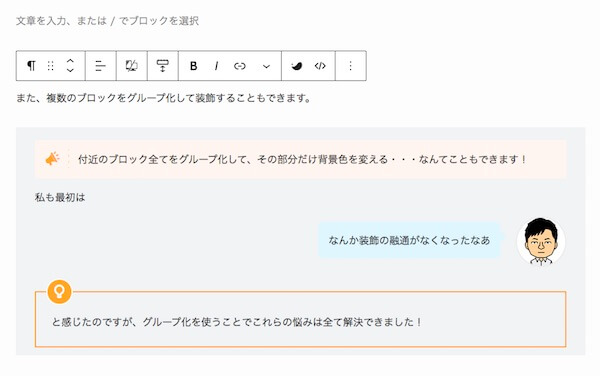The height and width of the screenshot is (376, 600).
Task: Open the block margin spacing control
Action: point(163,66)
